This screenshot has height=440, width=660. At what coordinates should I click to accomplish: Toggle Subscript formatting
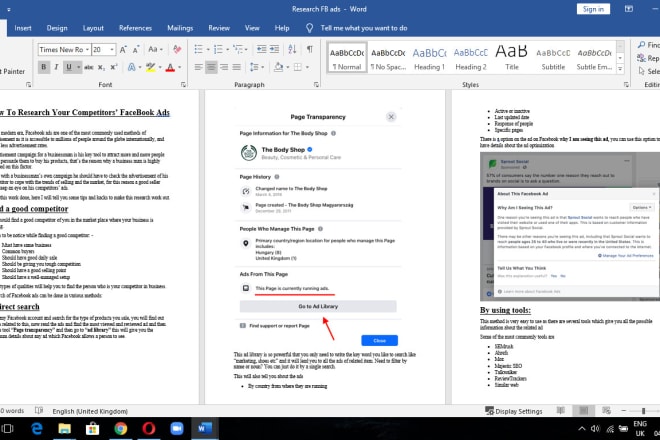tap(101, 67)
